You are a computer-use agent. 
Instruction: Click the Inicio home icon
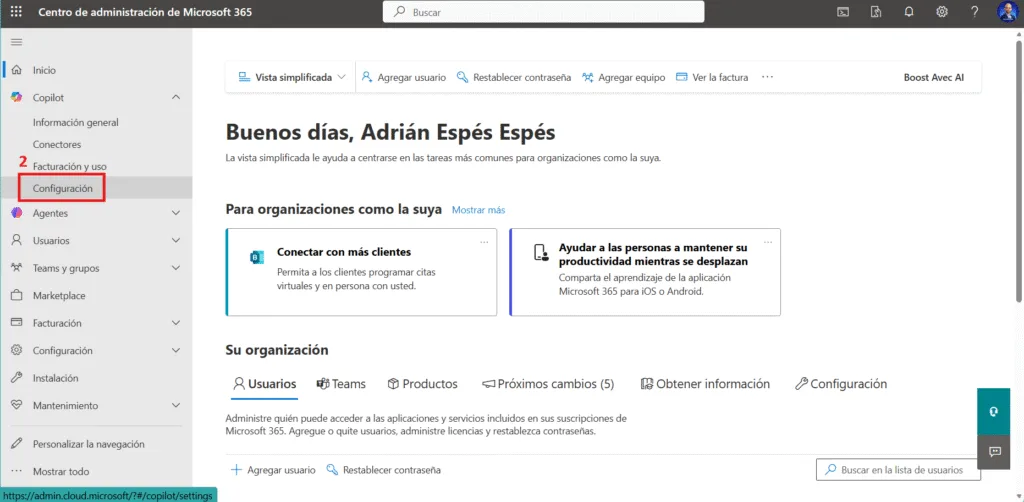[18, 70]
